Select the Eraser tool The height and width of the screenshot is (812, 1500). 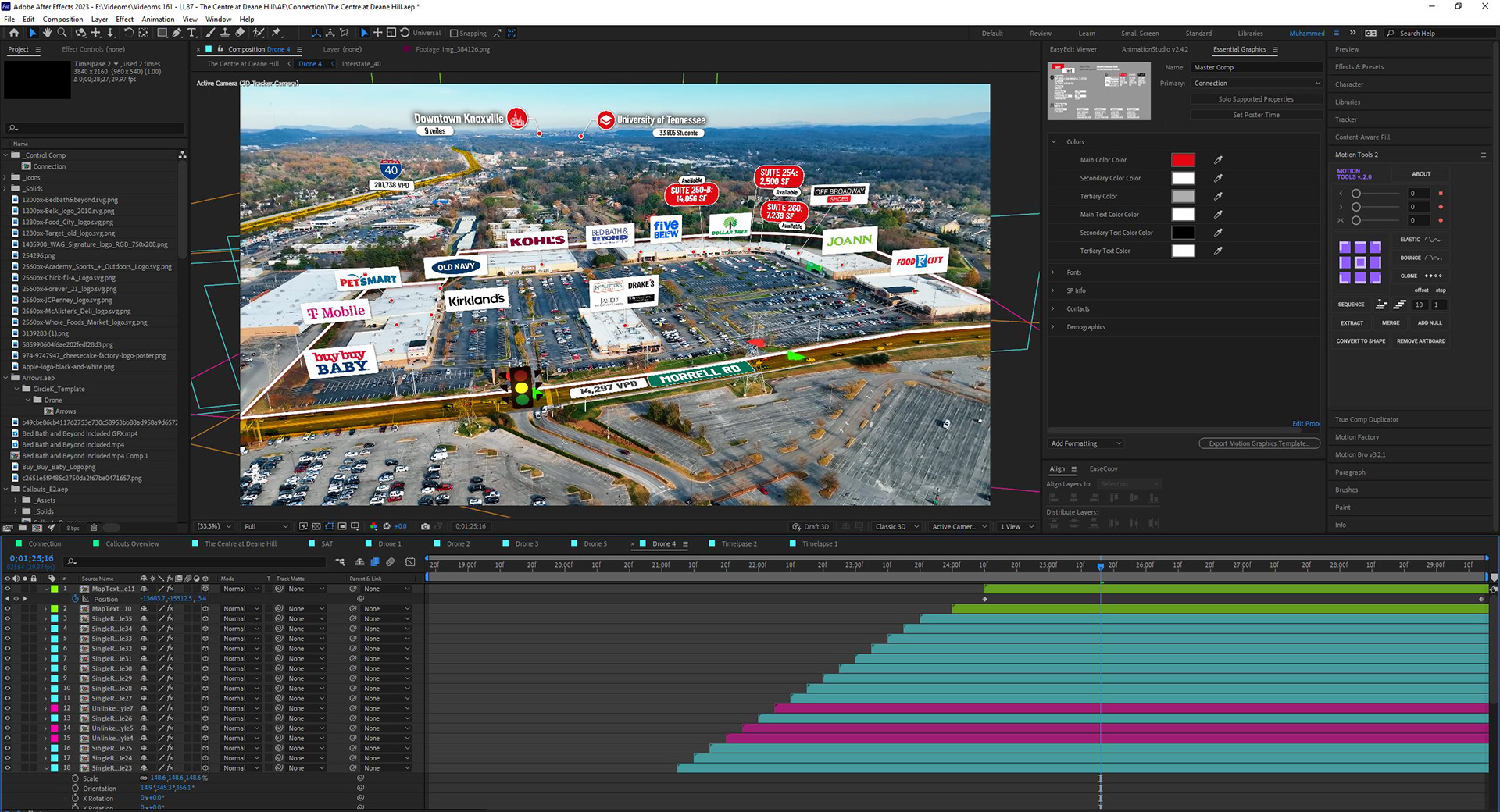point(240,33)
